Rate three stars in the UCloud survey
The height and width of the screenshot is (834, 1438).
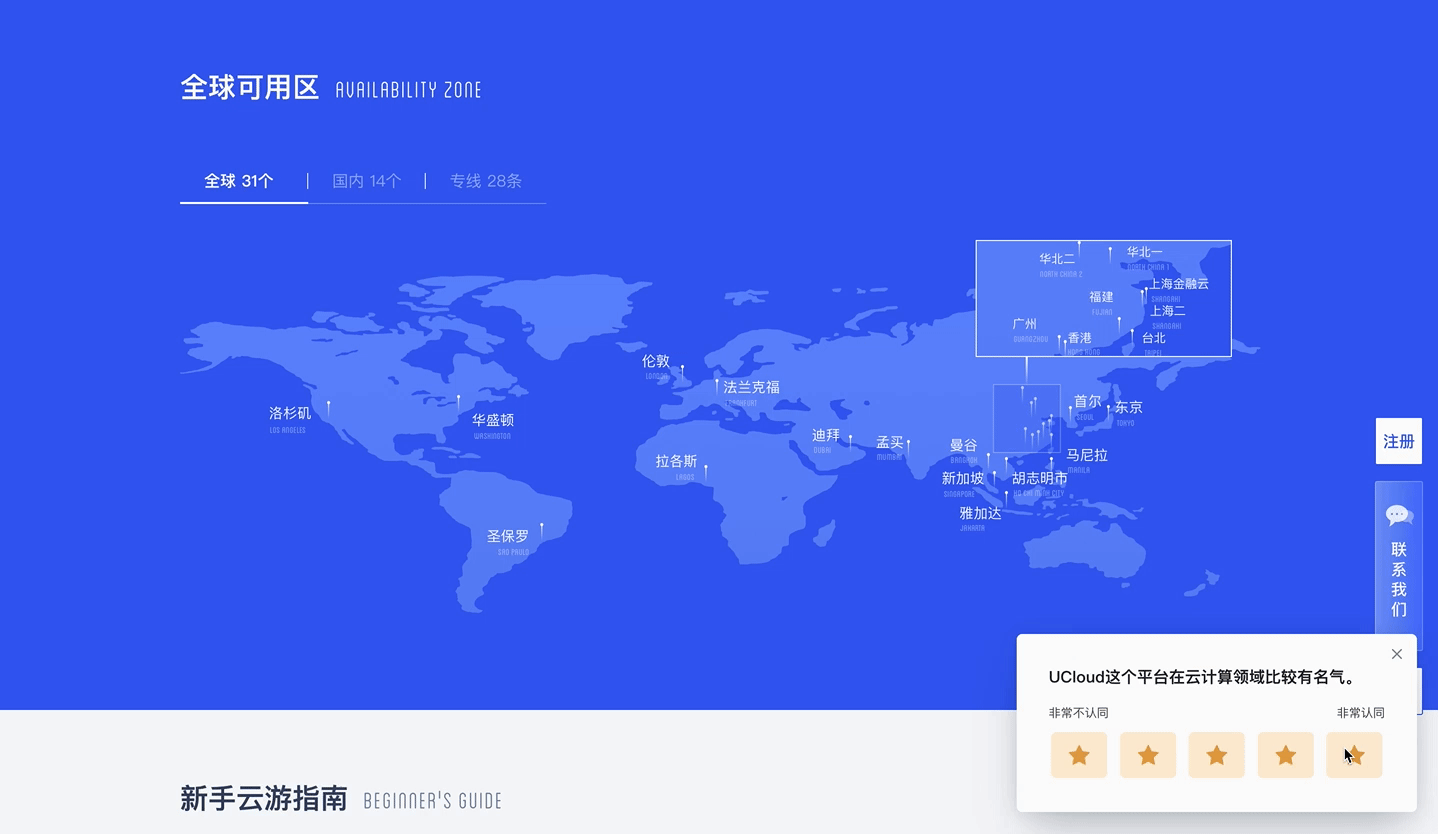tap(1216, 755)
